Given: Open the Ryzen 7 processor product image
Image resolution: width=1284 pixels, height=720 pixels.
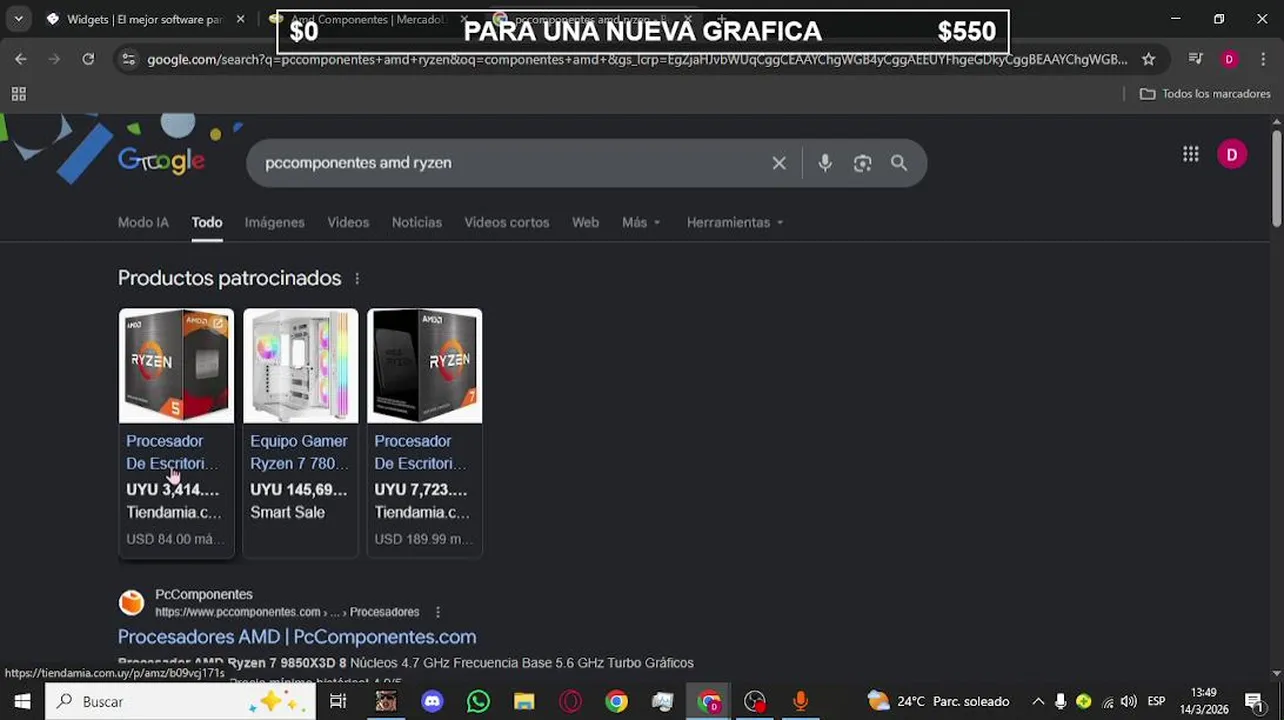Looking at the screenshot, I should tap(424, 366).
